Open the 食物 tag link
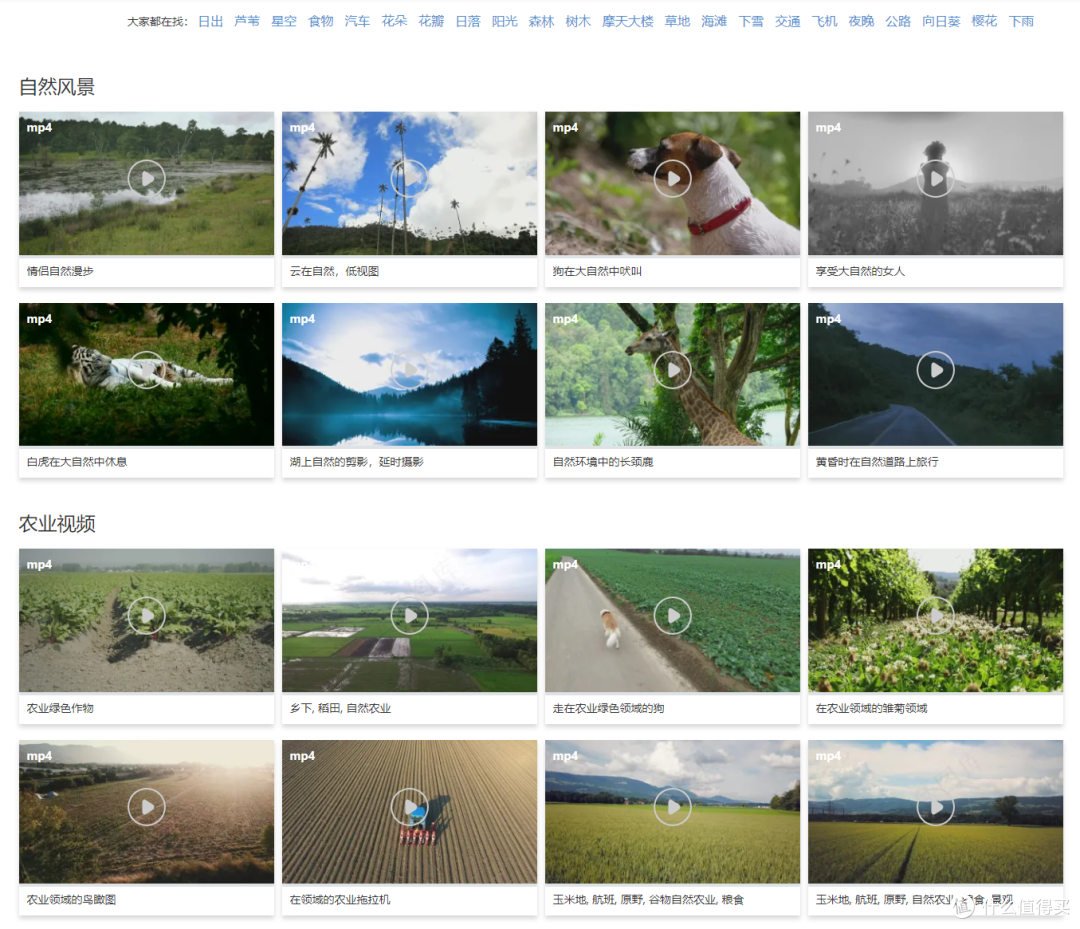The height and width of the screenshot is (929, 1080). pyautogui.click(x=321, y=21)
